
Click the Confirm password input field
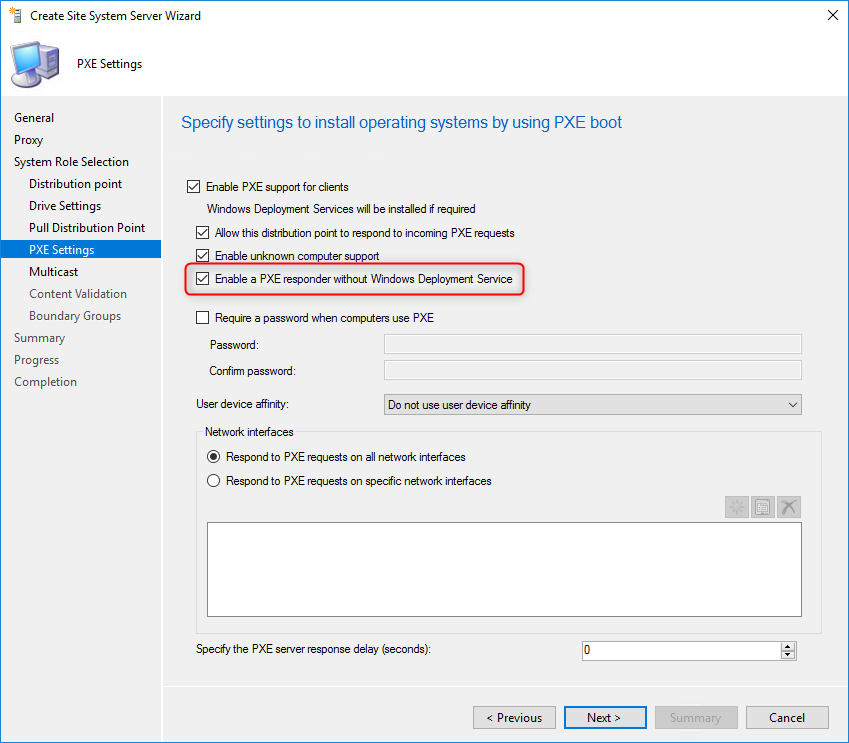click(592, 370)
